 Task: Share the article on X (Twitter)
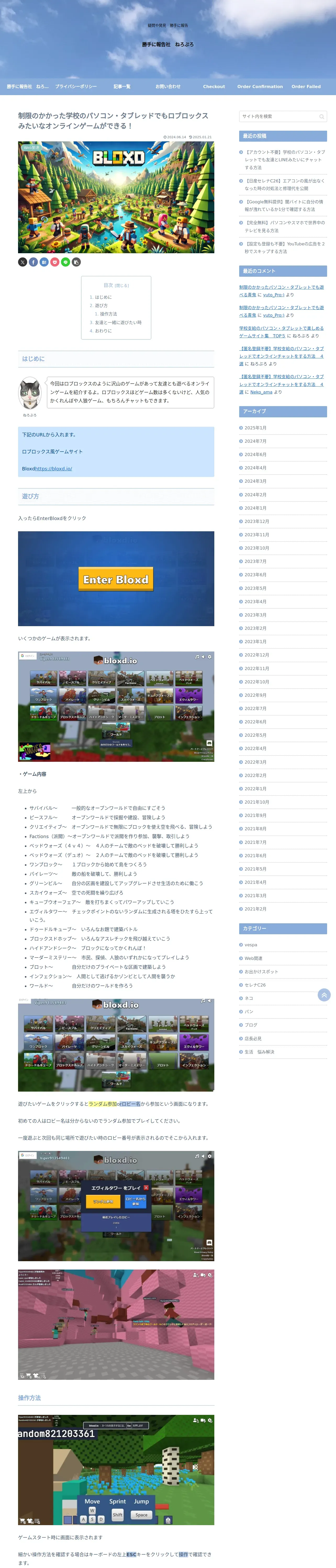(x=23, y=262)
